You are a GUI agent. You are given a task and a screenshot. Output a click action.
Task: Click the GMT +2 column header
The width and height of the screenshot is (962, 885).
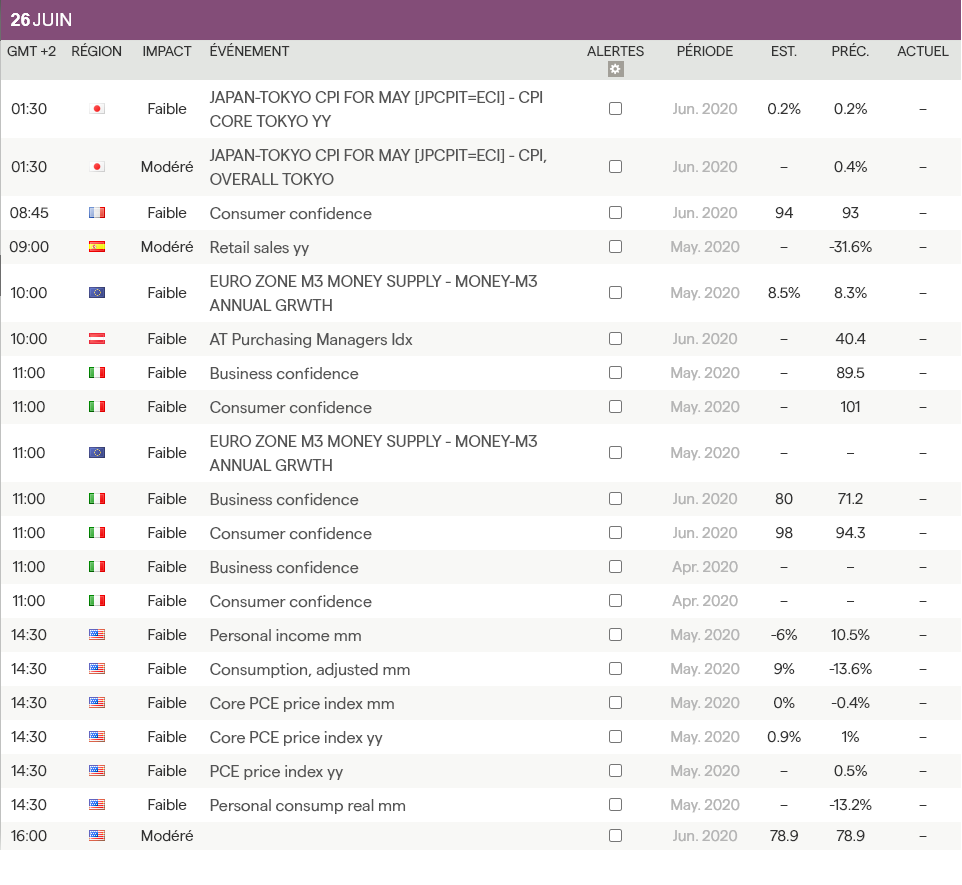(x=31, y=52)
